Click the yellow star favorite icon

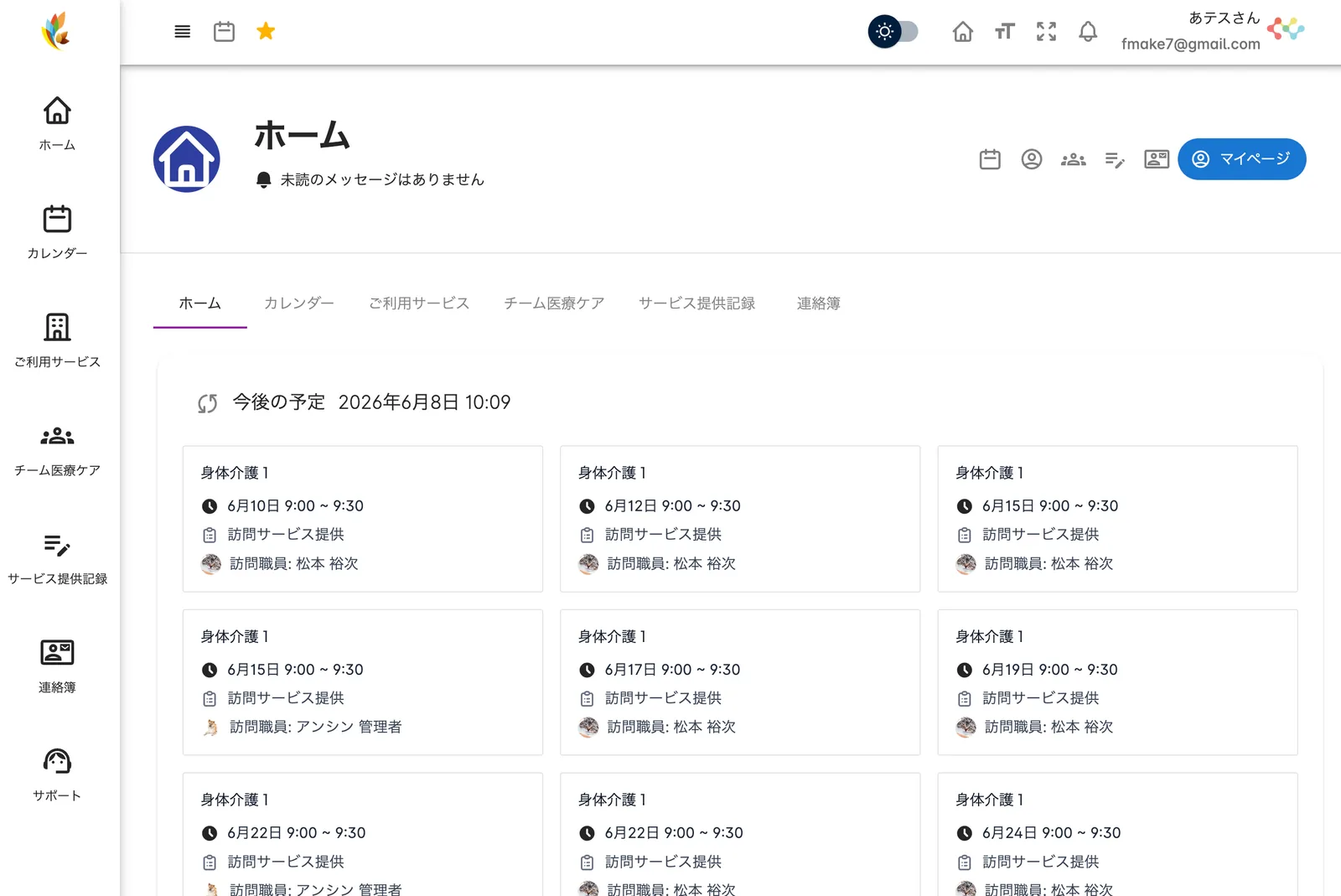pos(266,31)
